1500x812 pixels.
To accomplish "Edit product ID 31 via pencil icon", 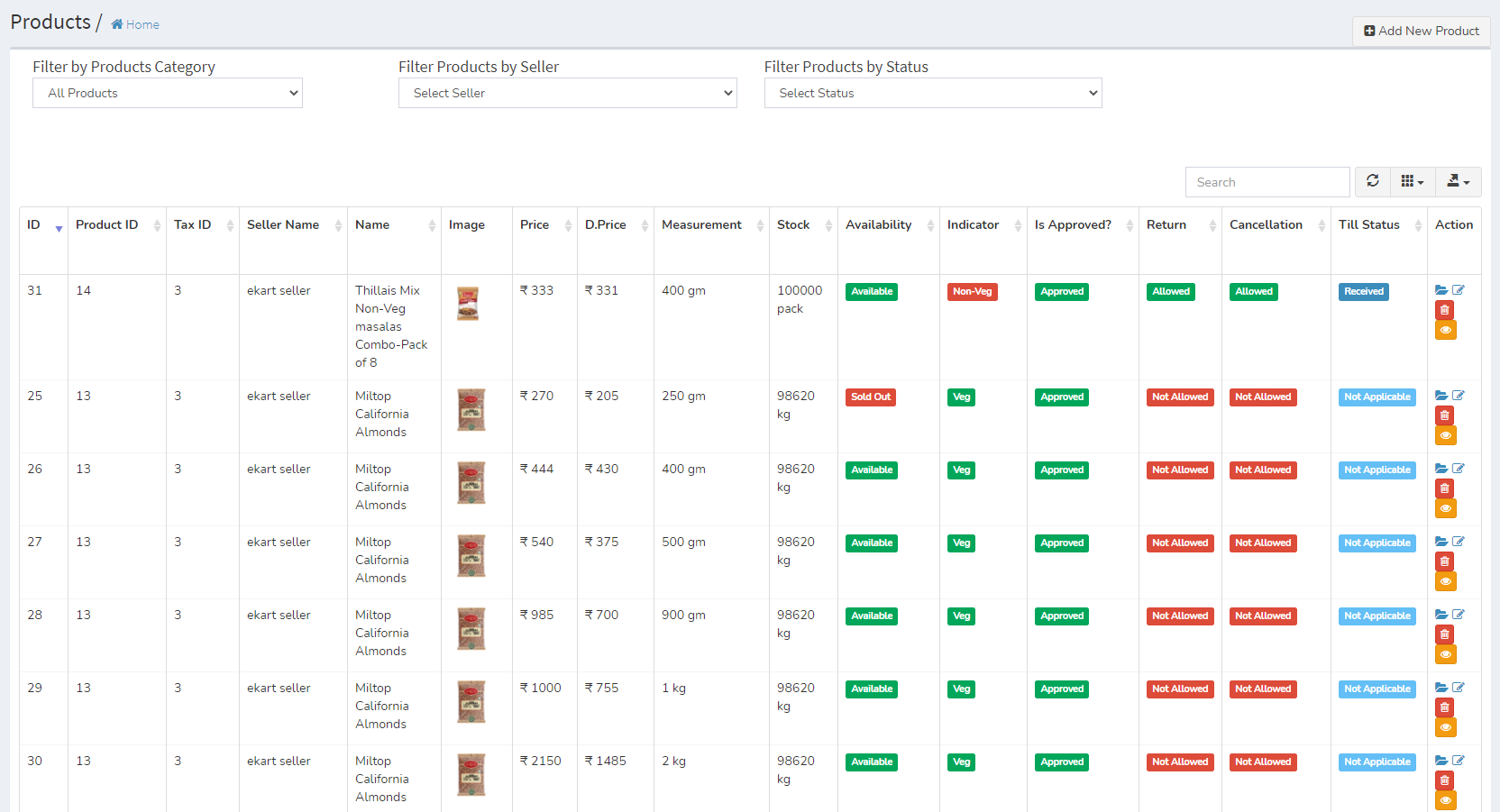I will 1459,290.
